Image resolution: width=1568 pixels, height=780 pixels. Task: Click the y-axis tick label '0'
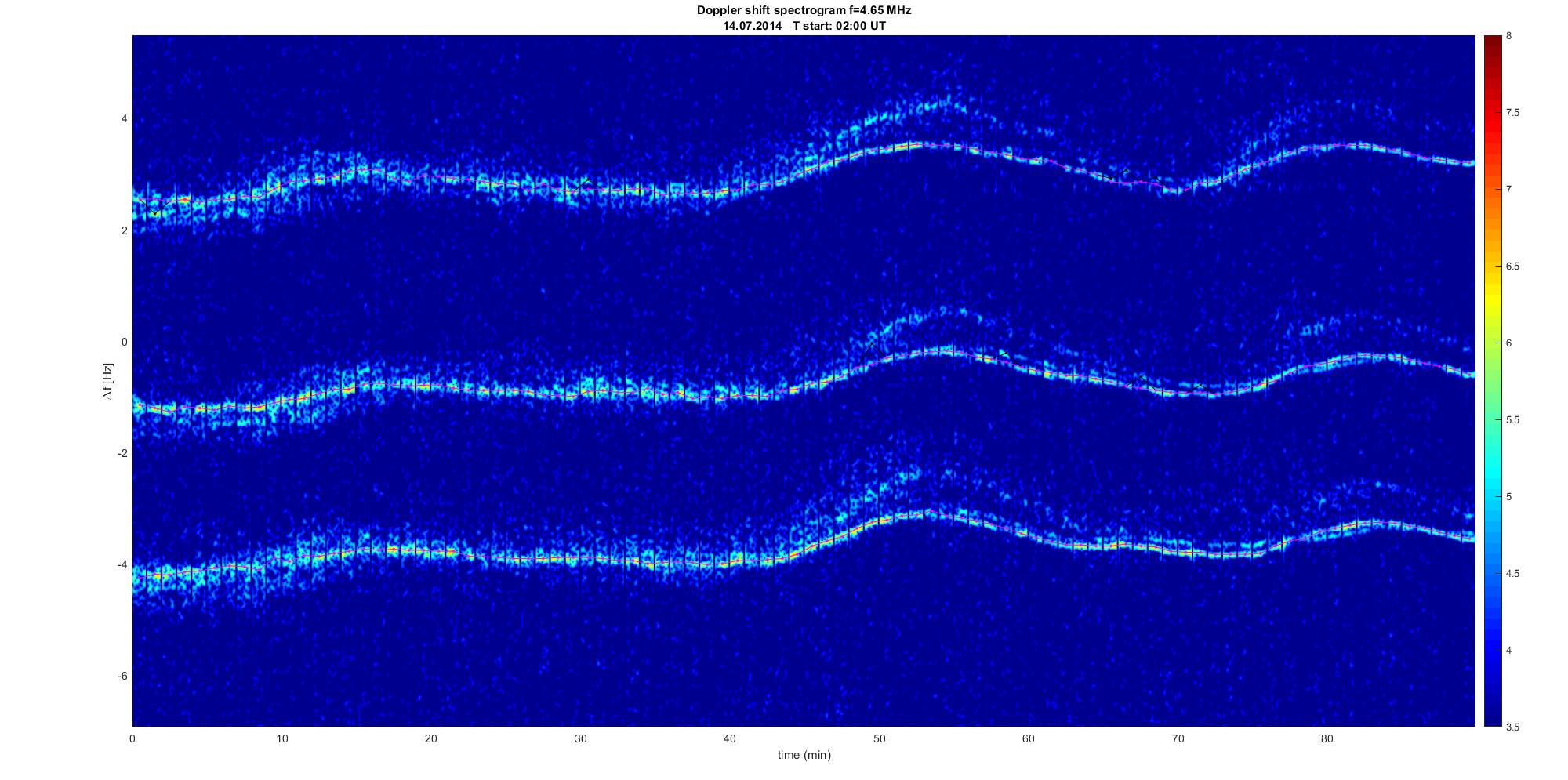coord(124,342)
